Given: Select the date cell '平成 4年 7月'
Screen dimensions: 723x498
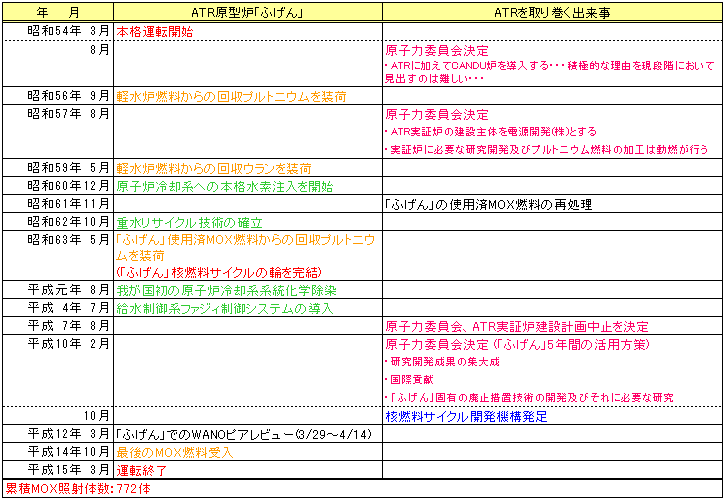Looking at the screenshot, I should (58, 308).
